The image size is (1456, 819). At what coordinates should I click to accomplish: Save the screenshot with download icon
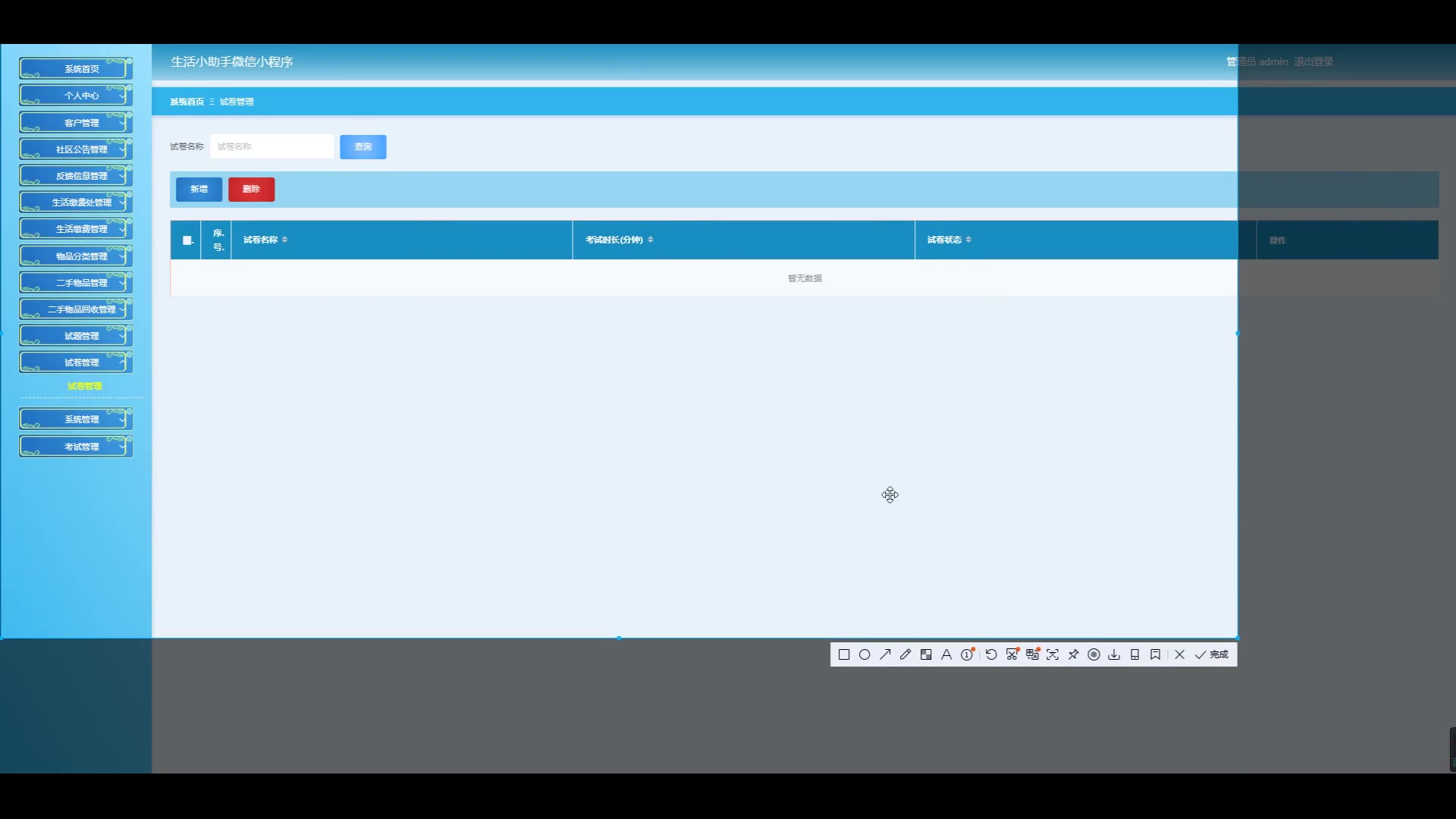coord(1114,654)
